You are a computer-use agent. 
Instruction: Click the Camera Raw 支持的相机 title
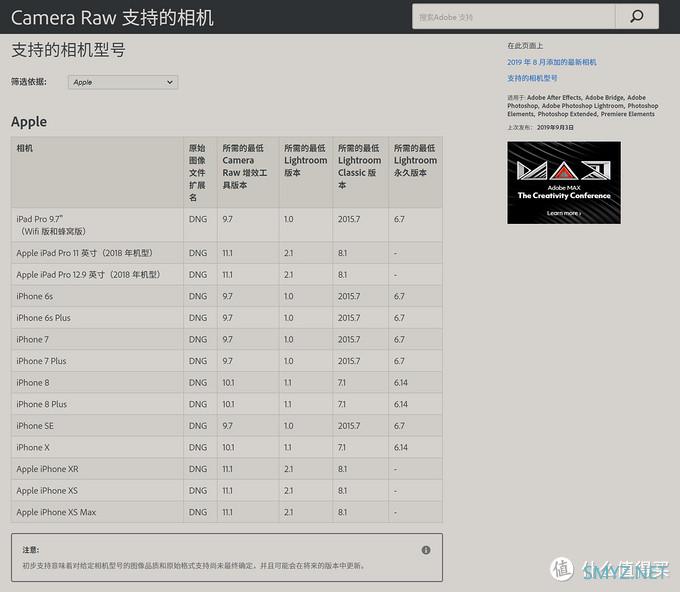112,18
